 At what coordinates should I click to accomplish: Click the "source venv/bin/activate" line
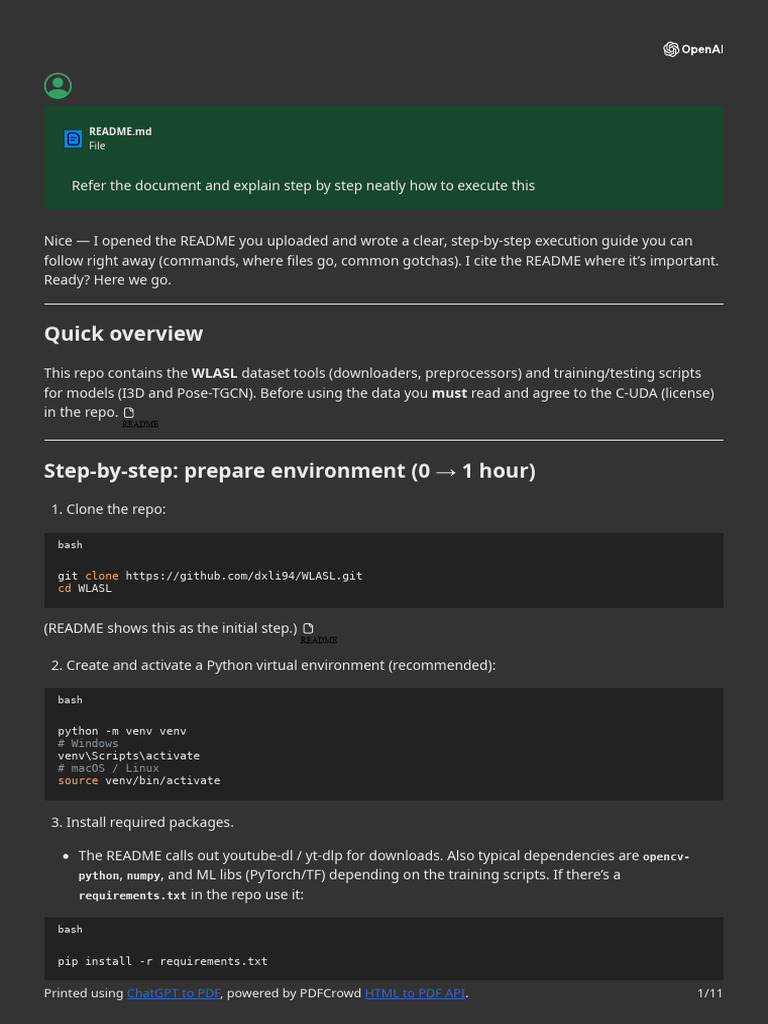139,780
